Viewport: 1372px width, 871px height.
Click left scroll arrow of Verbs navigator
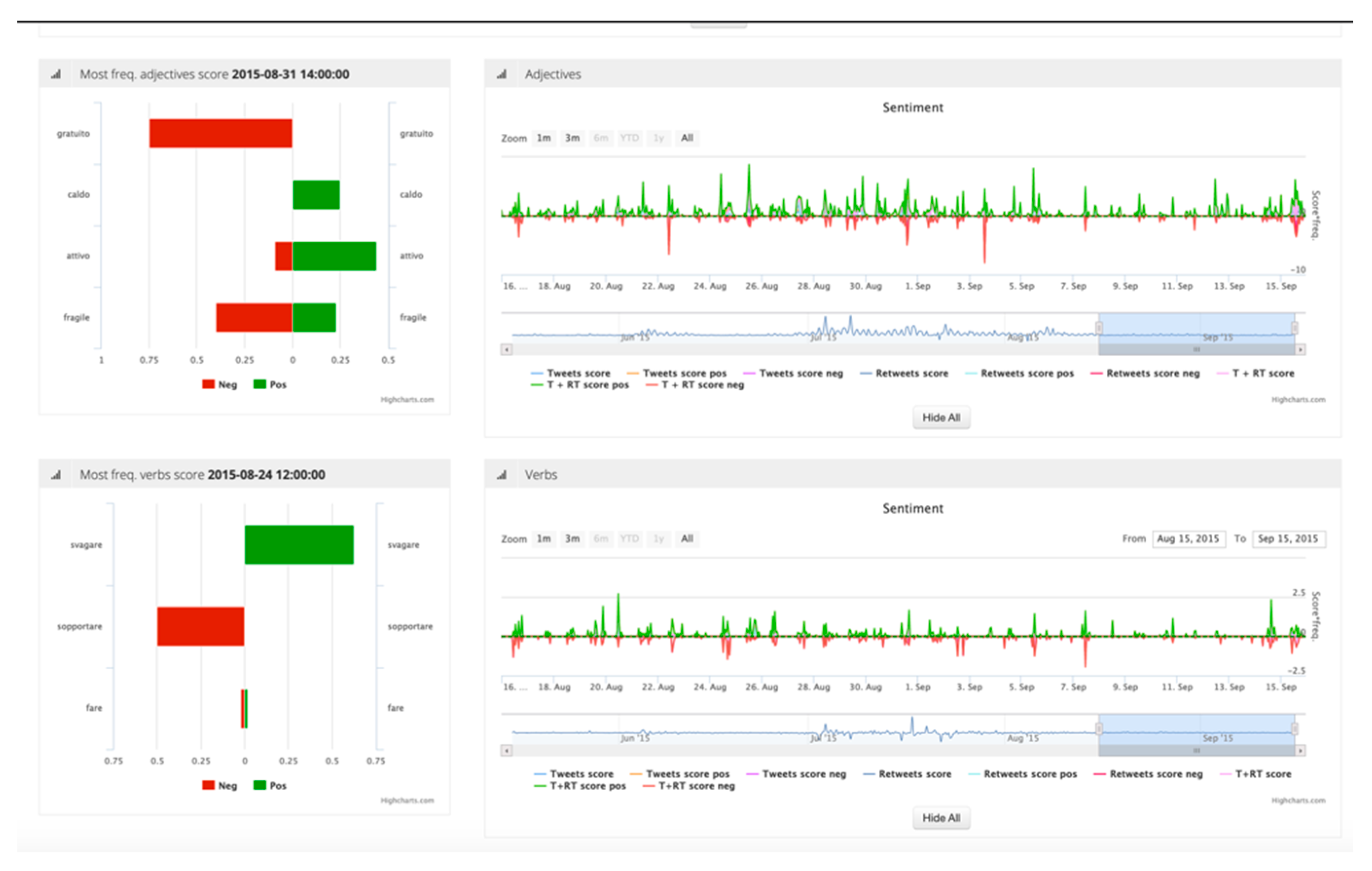[506, 750]
